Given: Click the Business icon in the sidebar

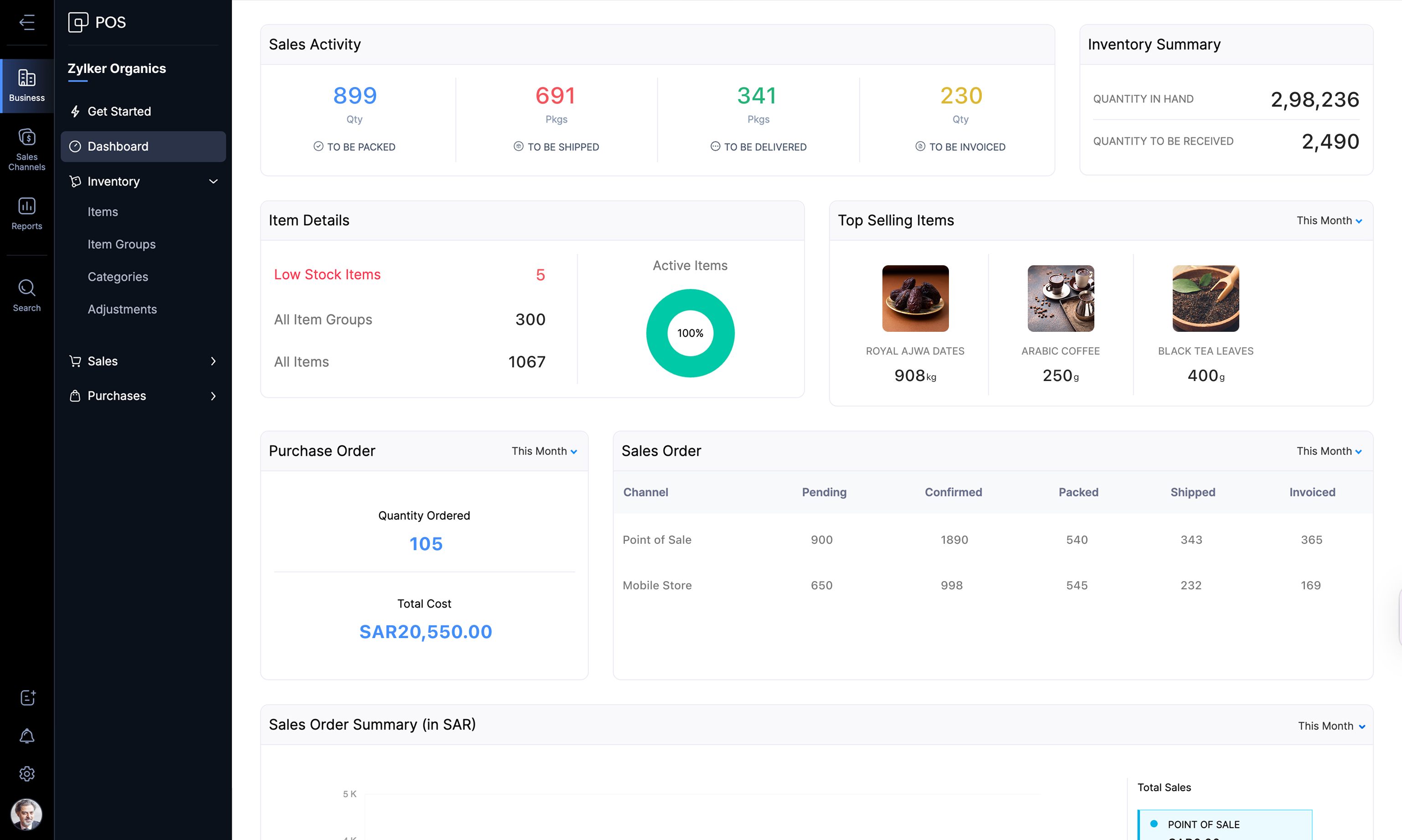Looking at the screenshot, I should [26, 84].
